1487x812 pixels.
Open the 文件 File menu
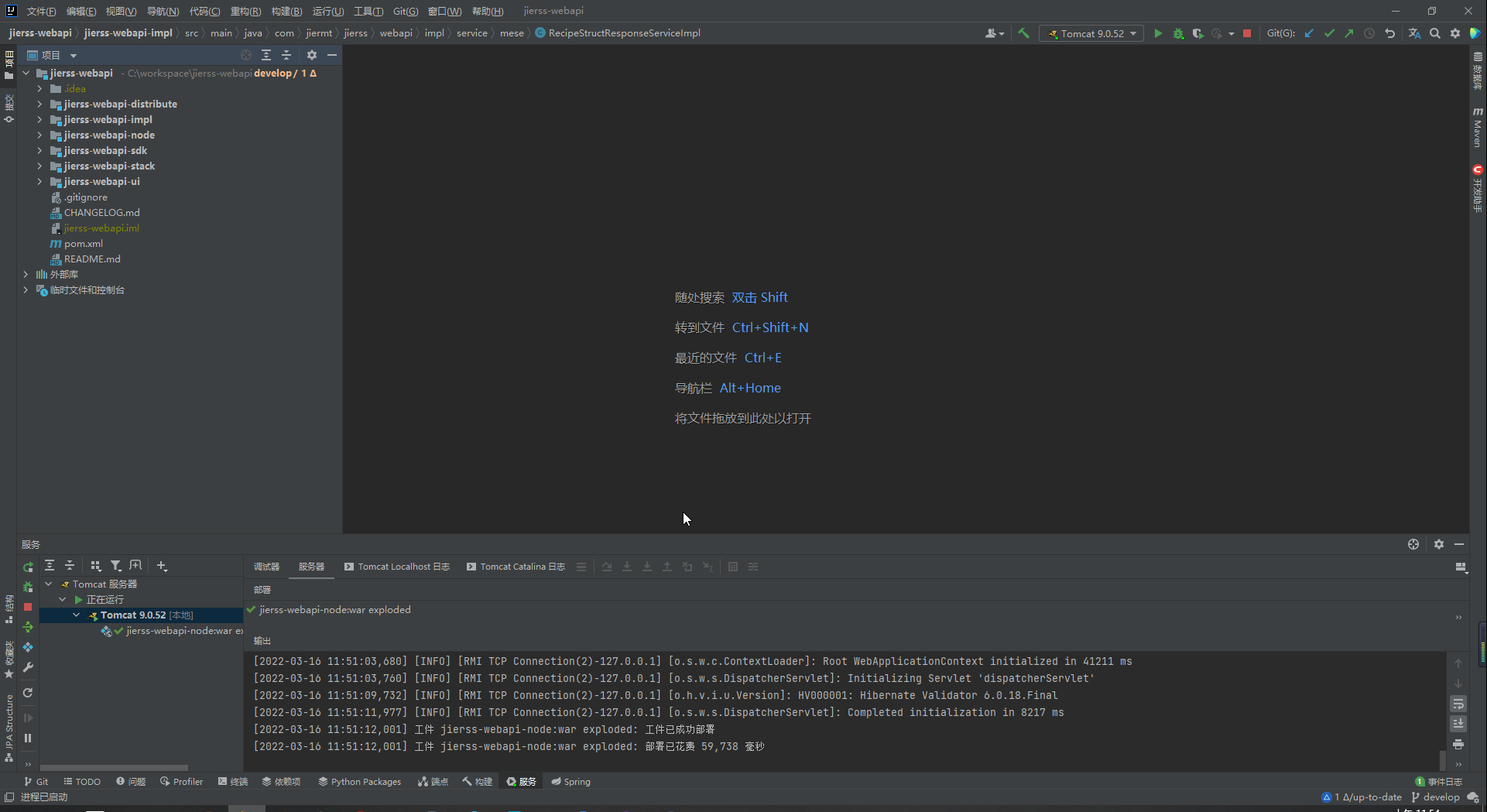42,11
